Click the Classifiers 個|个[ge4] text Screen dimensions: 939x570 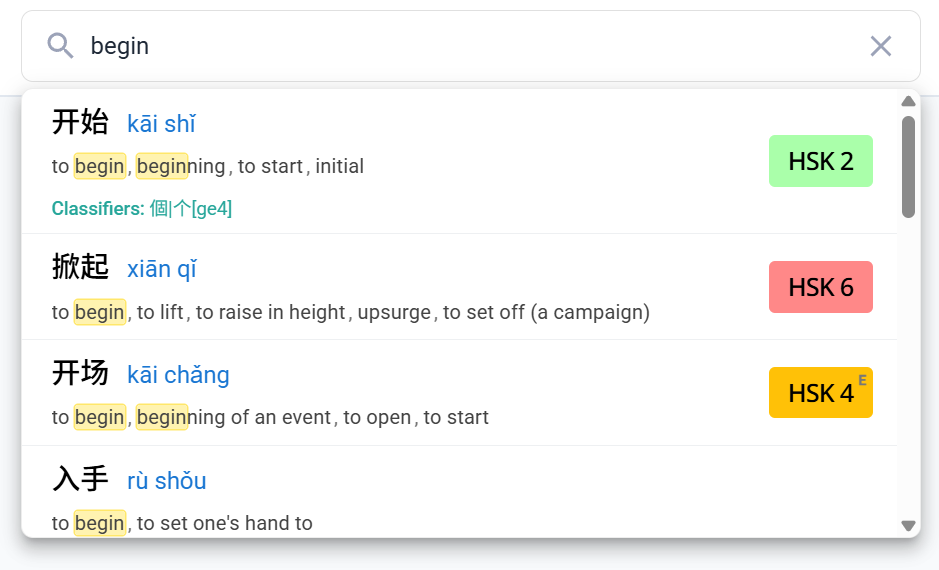(142, 208)
